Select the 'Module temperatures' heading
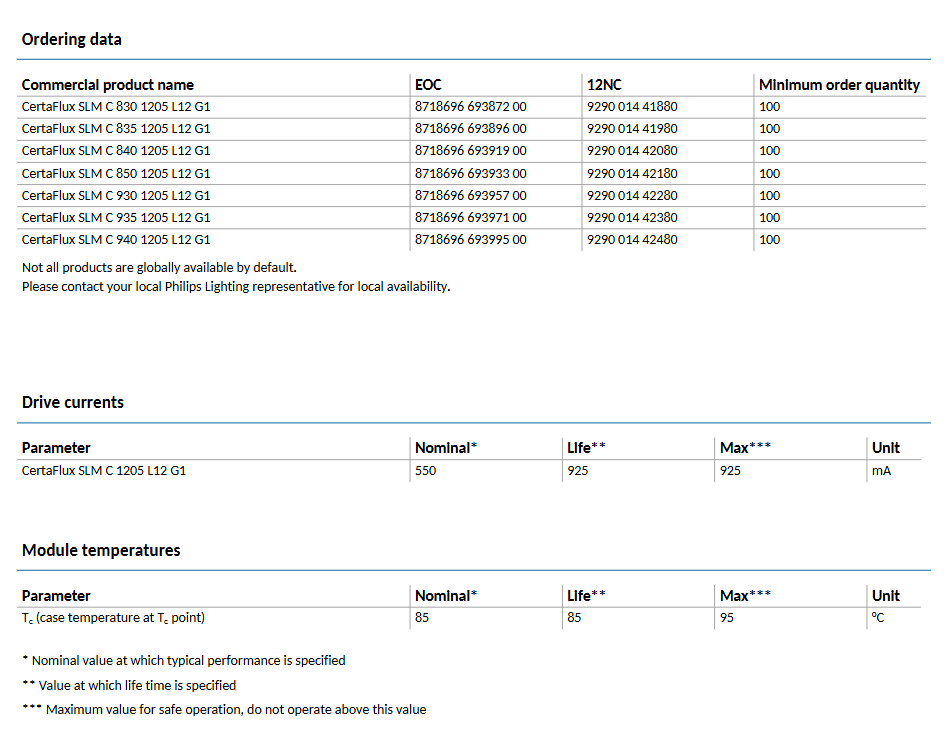 click(101, 550)
